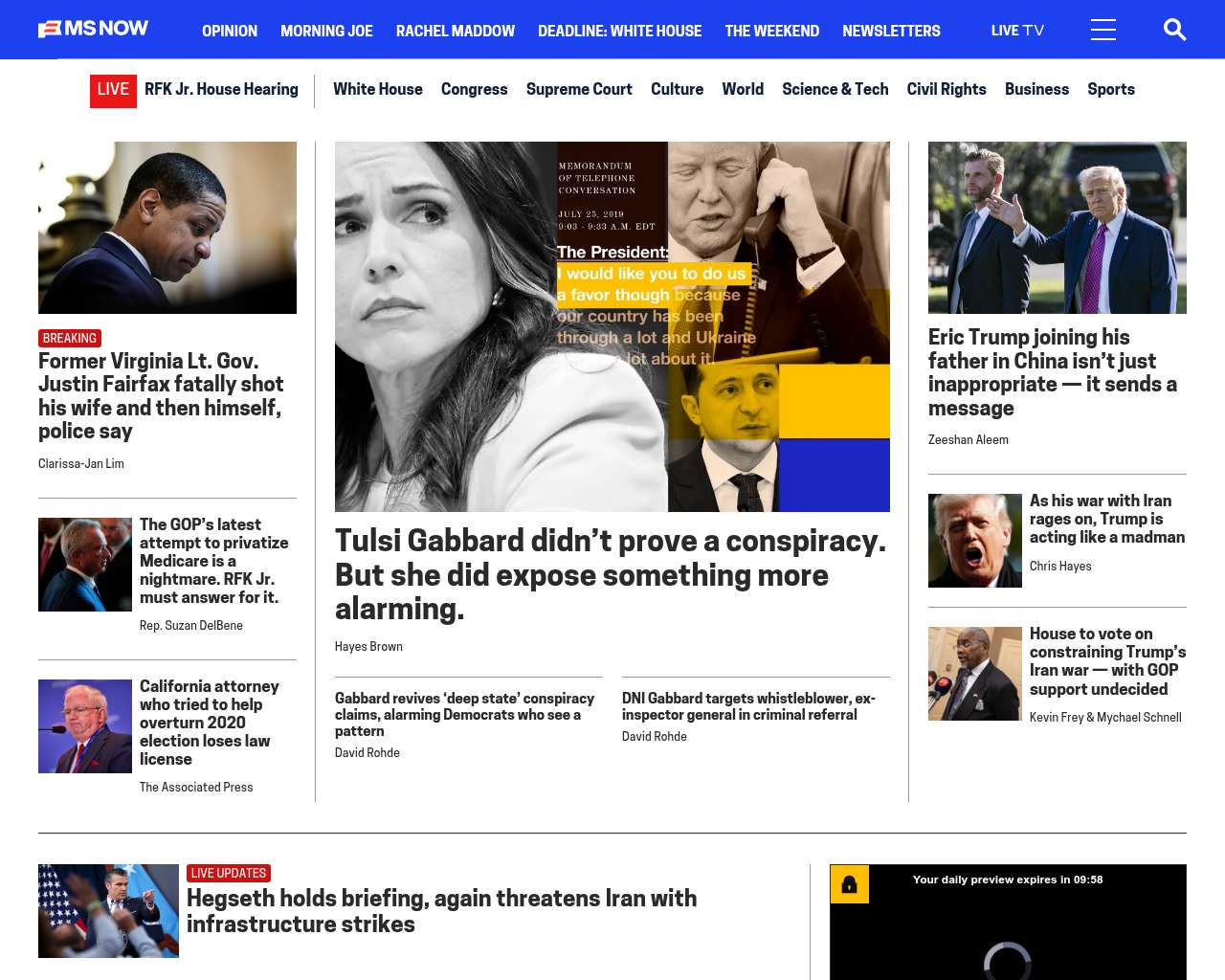Viewport: 1225px width, 980px height.
Task: Open Rachel Maddow section
Action: pyautogui.click(x=456, y=31)
